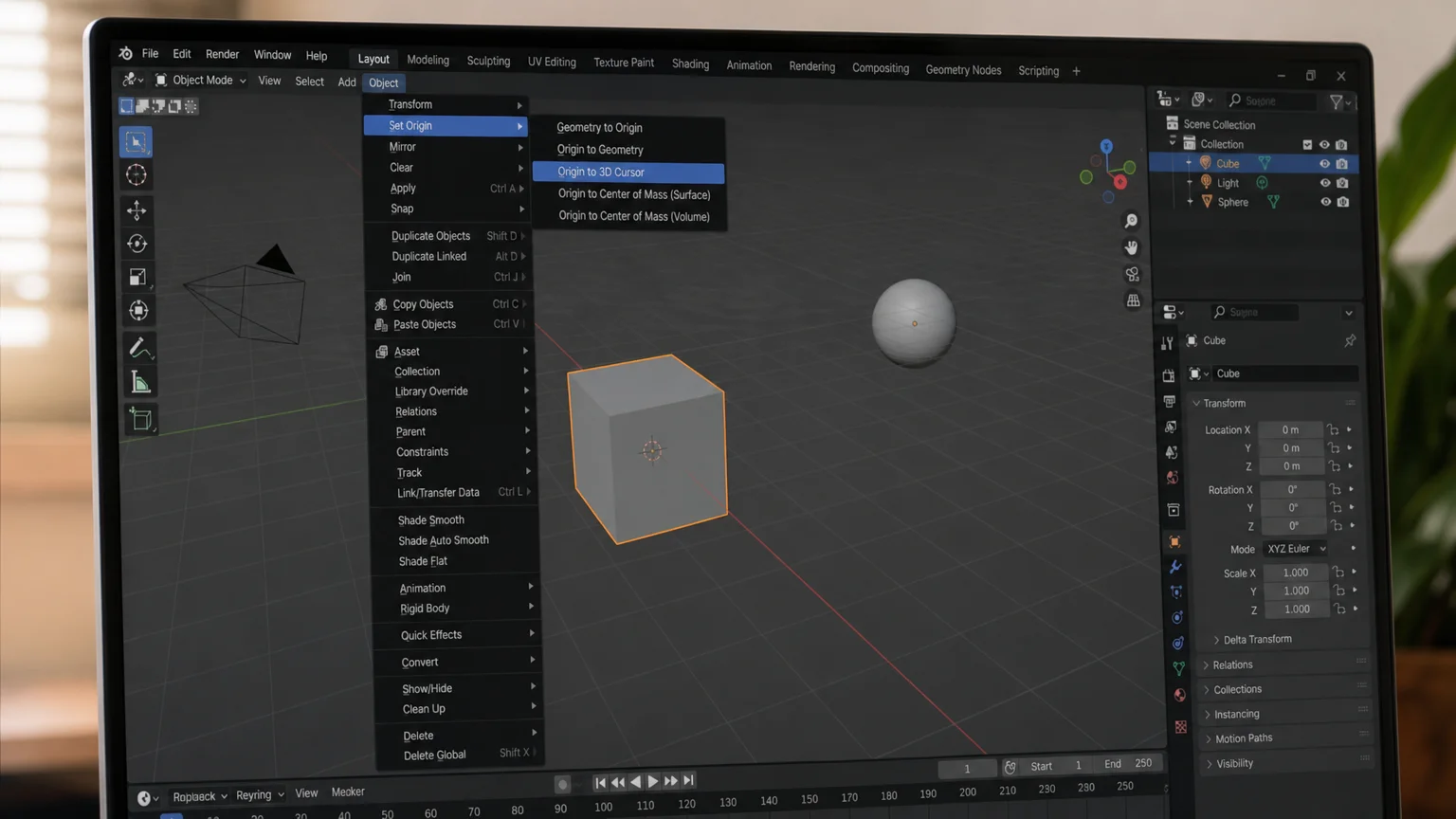Image resolution: width=1456 pixels, height=819 pixels.
Task: Select the Add Cube tool
Action: (141, 419)
